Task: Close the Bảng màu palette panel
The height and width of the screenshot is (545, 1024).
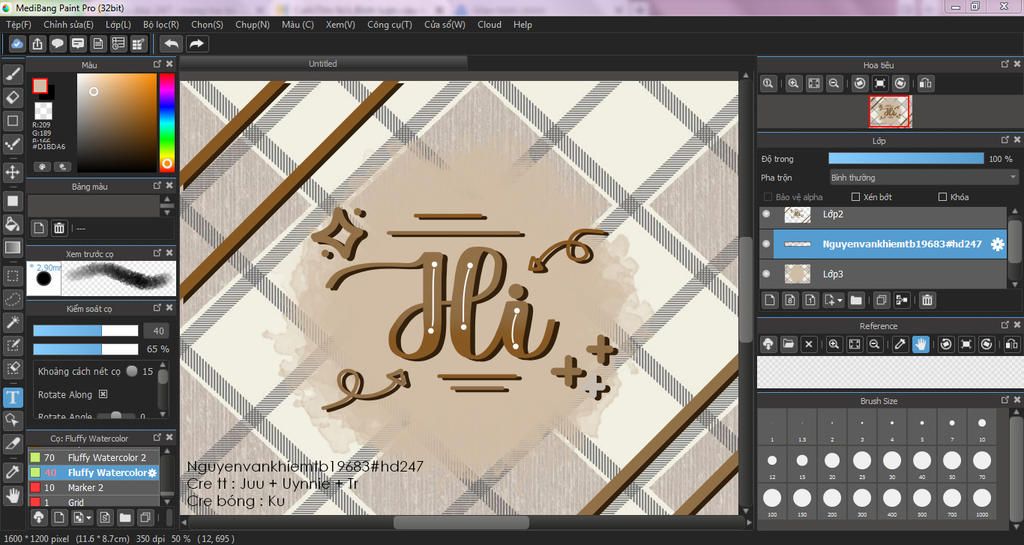Action: coord(169,186)
